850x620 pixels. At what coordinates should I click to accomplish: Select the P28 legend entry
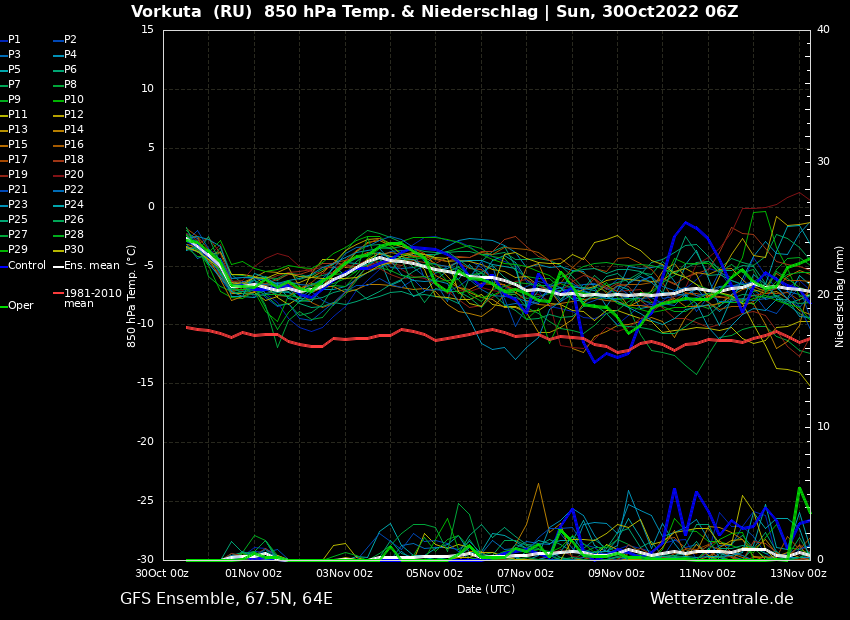[73, 235]
